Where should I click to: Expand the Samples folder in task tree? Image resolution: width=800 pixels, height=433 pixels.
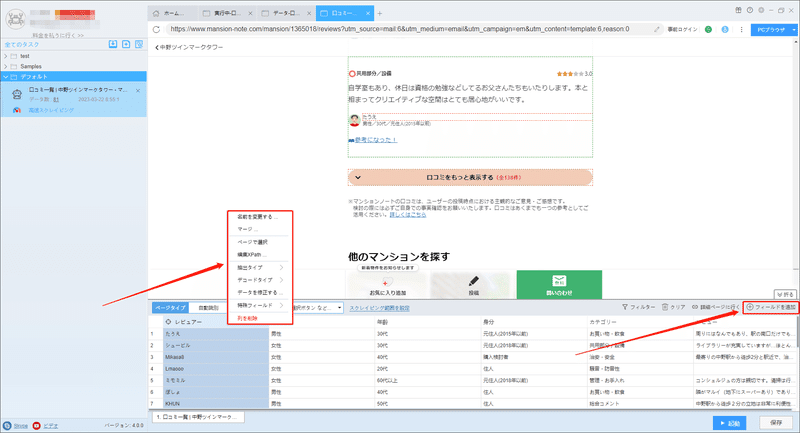point(6,66)
